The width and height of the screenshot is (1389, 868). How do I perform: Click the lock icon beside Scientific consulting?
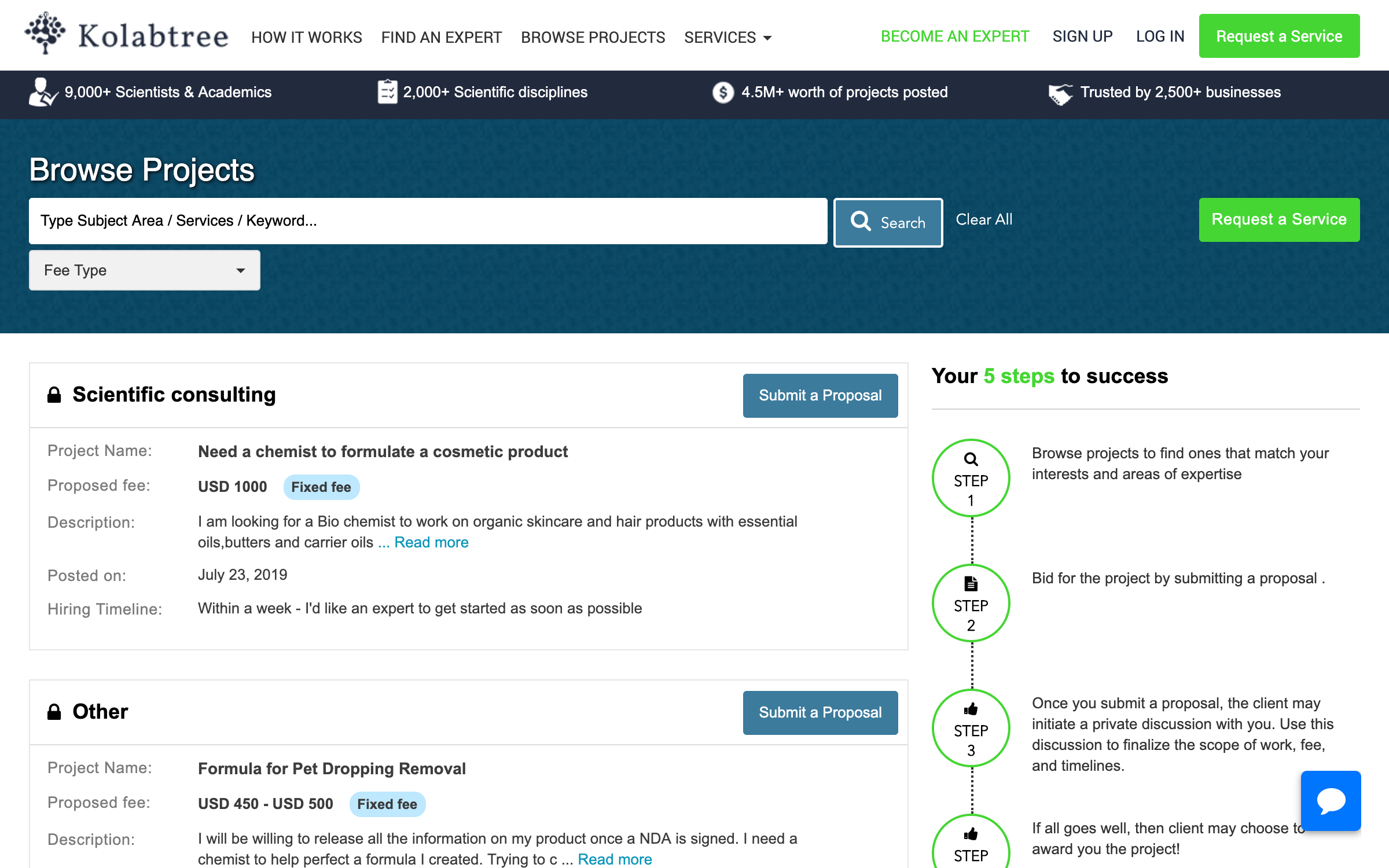point(54,395)
